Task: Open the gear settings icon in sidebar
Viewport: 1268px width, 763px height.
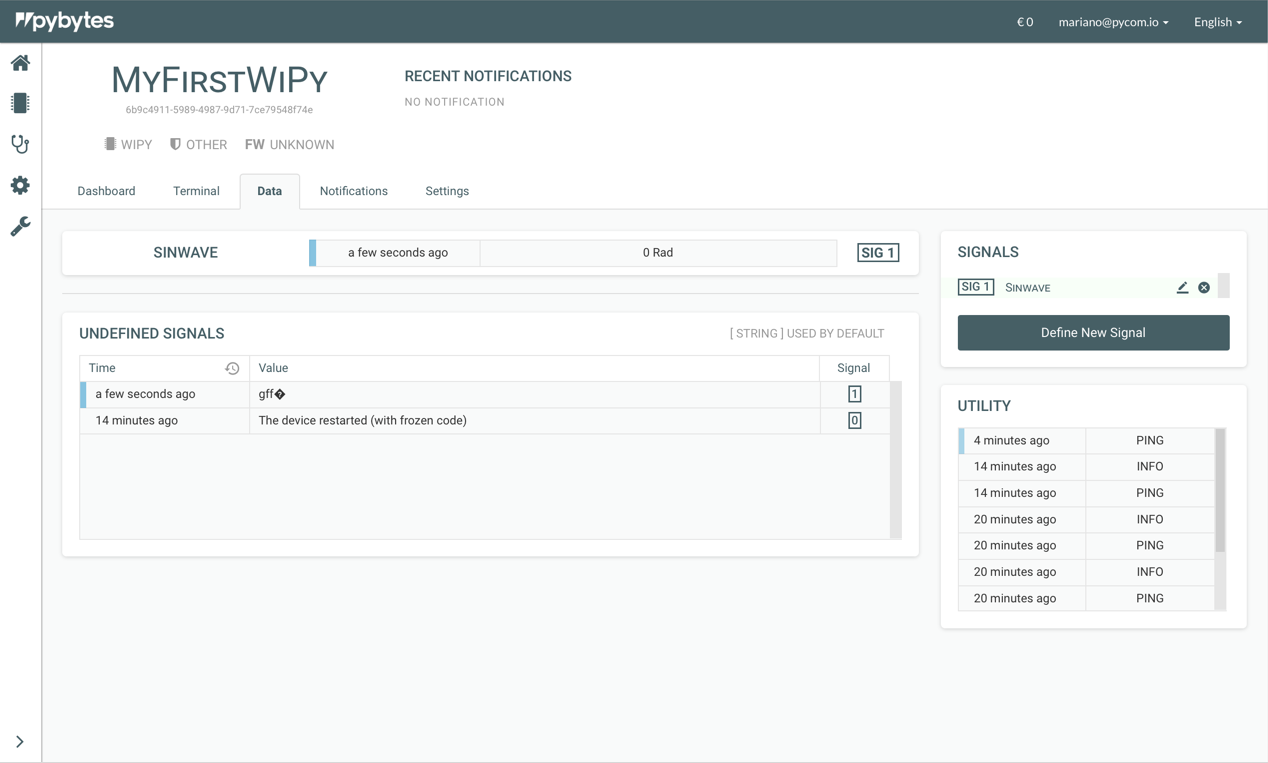Action: (x=20, y=185)
